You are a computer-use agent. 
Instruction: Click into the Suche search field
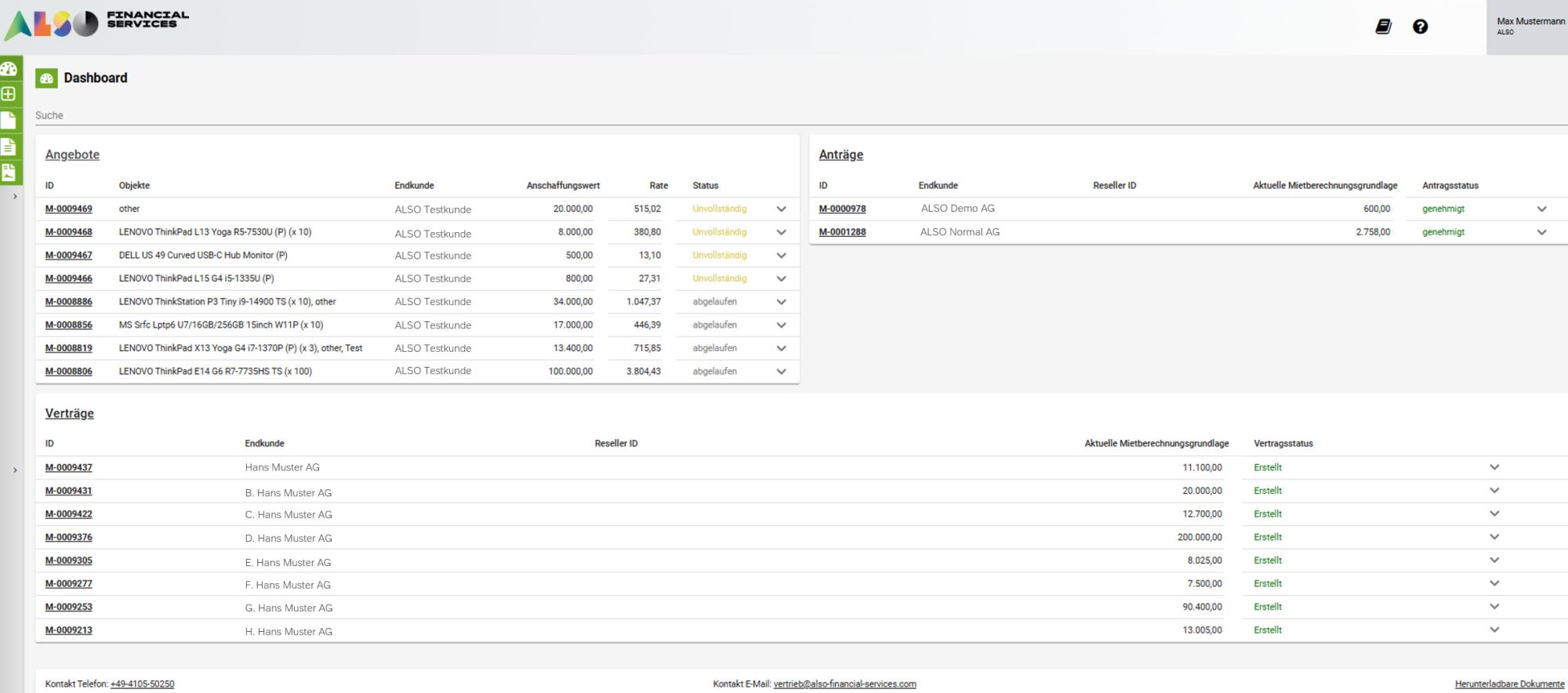(784, 115)
